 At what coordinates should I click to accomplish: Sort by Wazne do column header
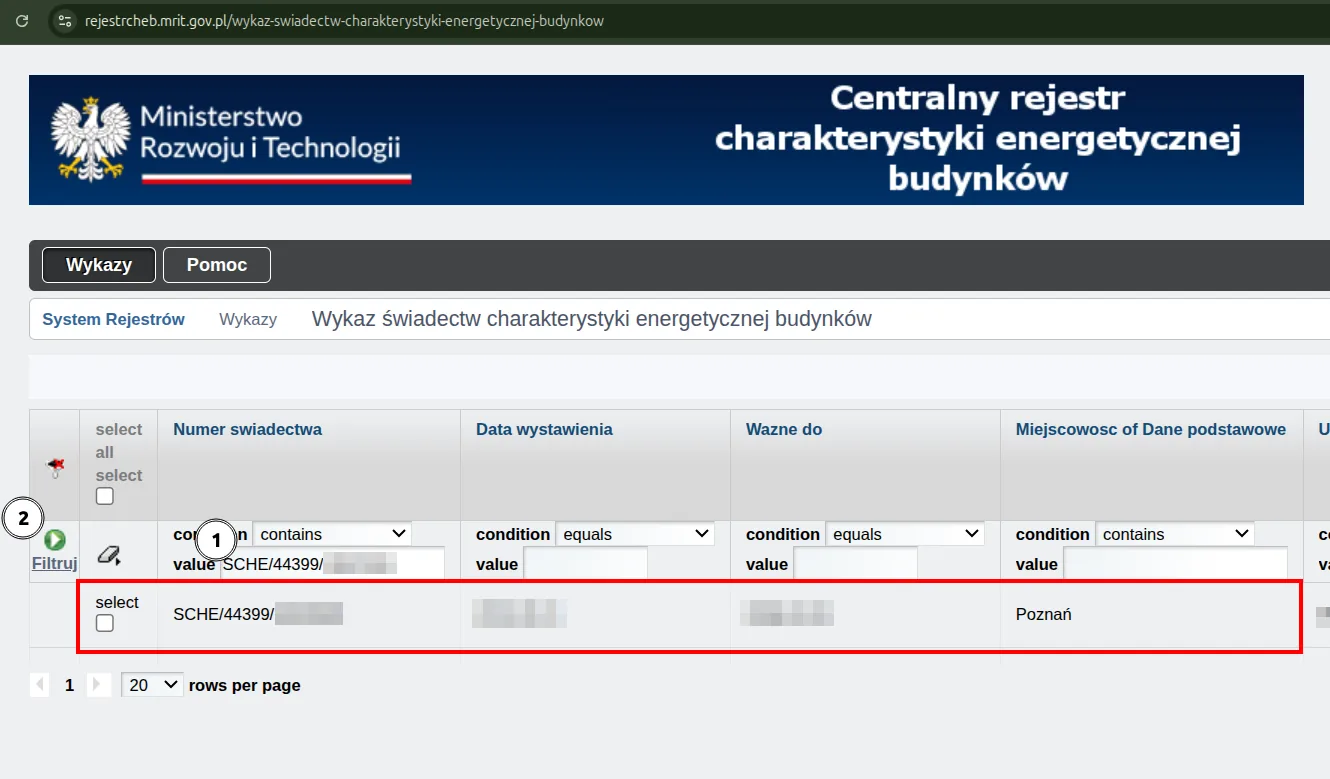click(x=784, y=429)
